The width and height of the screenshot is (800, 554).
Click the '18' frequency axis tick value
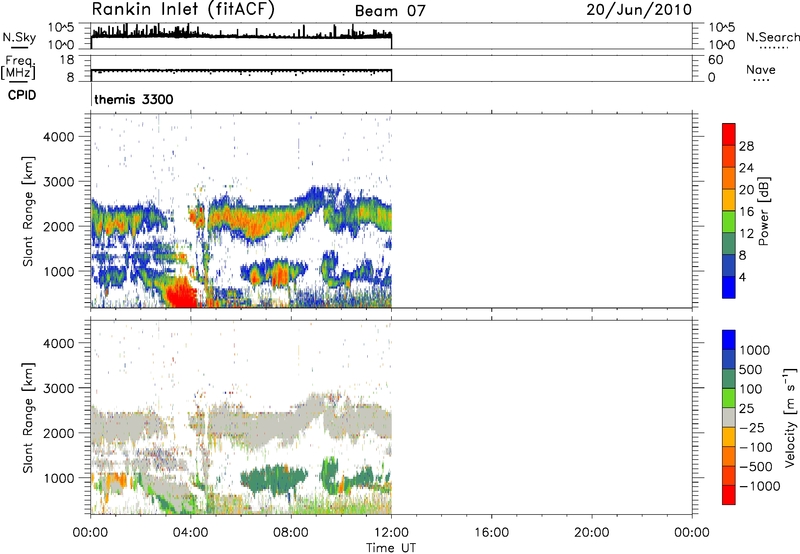pos(67,60)
